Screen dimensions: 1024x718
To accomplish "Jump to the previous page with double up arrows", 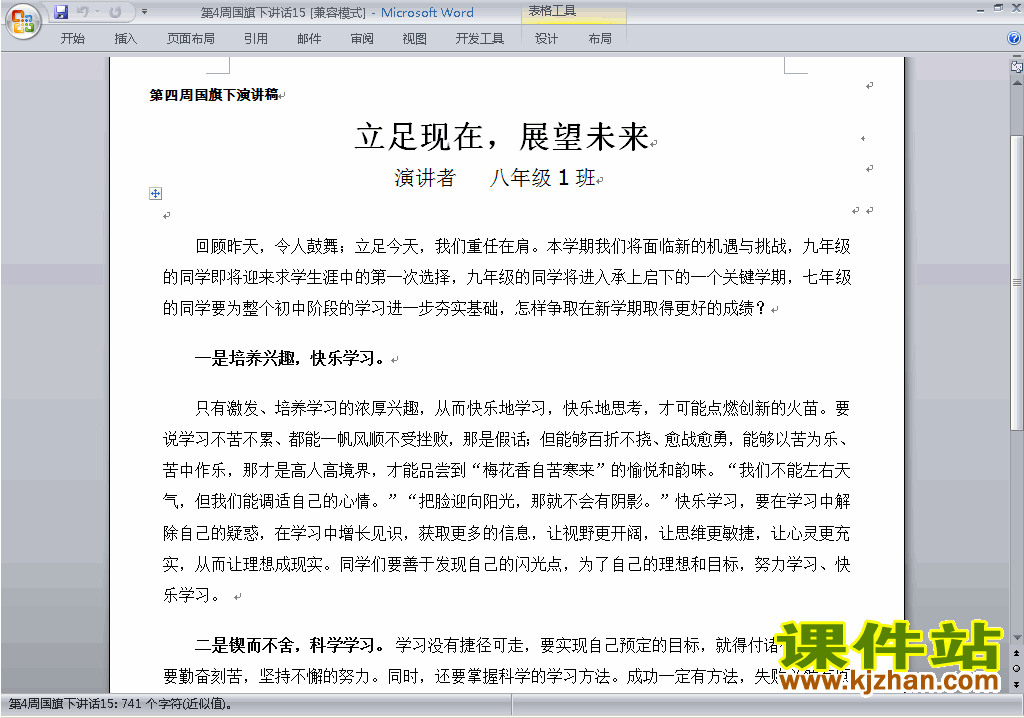I will click(1017, 653).
